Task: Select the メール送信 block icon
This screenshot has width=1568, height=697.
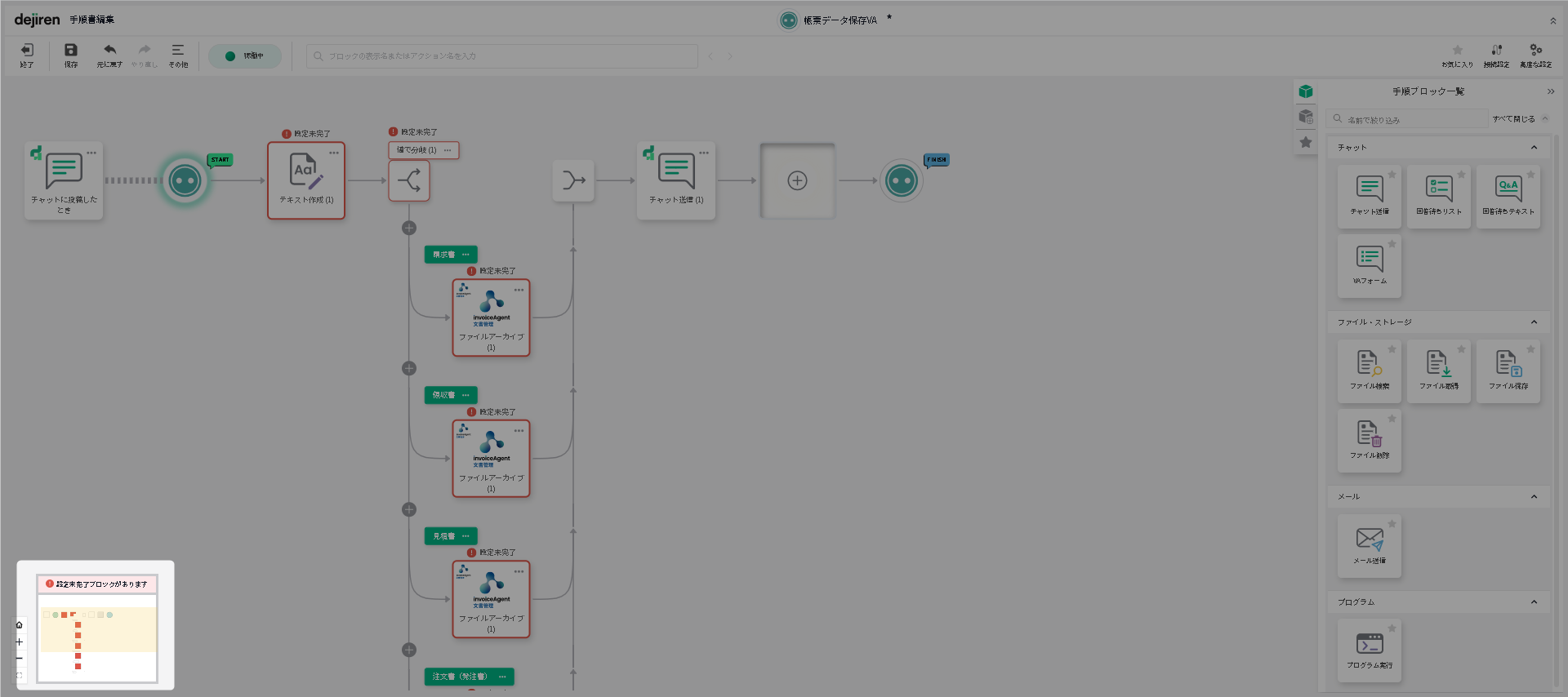Action: click(x=1369, y=539)
